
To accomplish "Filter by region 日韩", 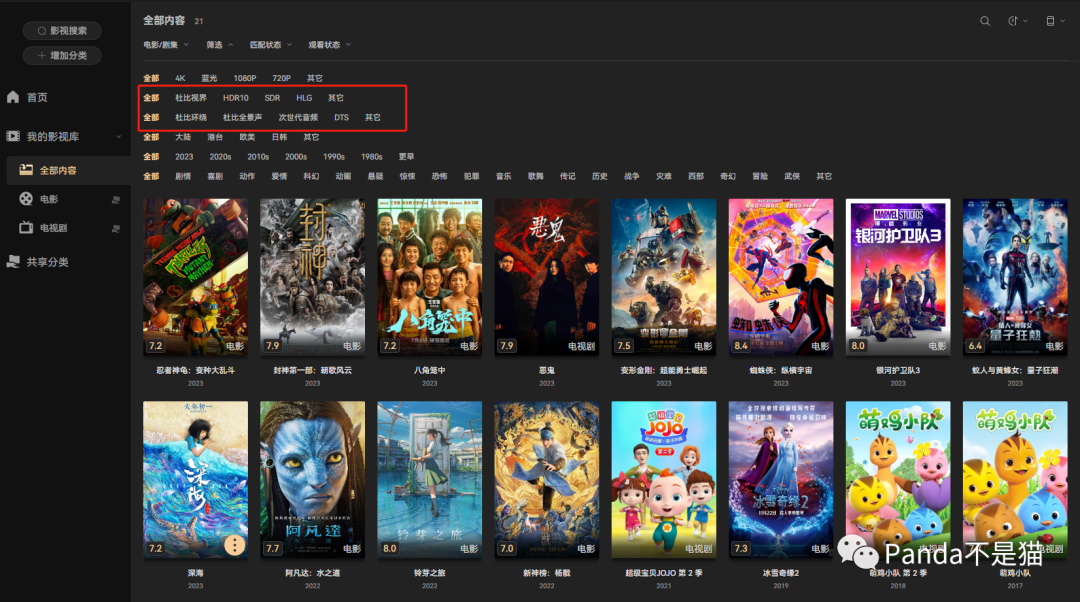I will 279,137.
